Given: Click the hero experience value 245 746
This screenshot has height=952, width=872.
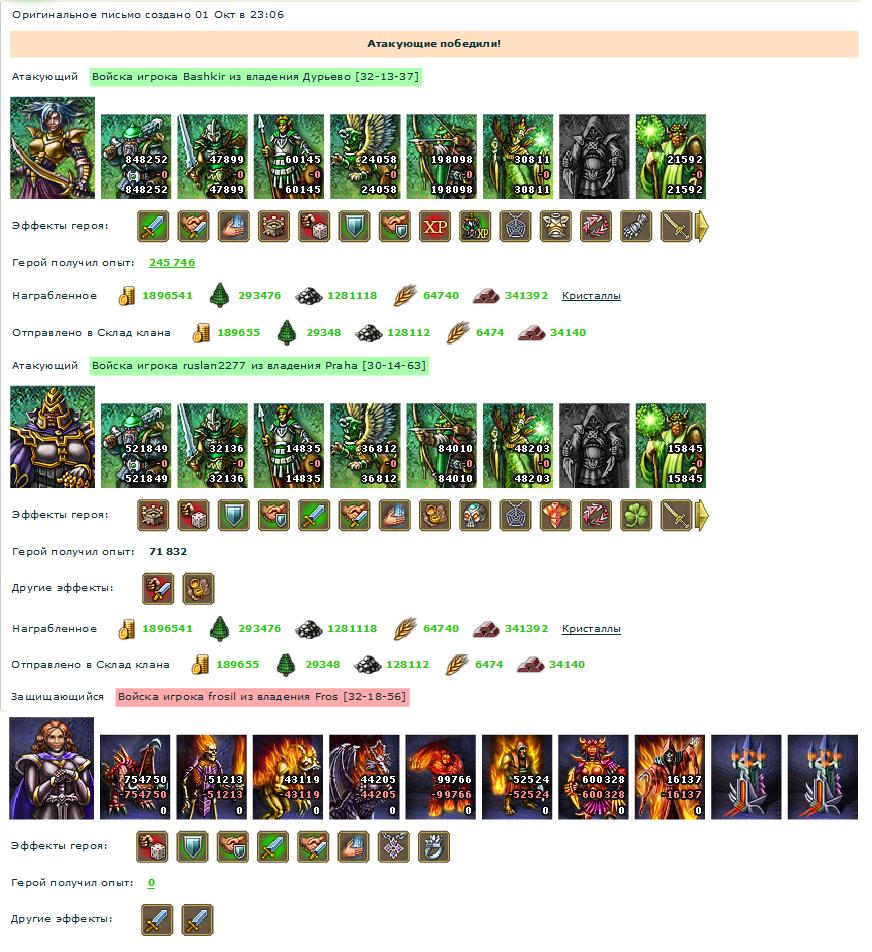Looking at the screenshot, I should (172, 263).
